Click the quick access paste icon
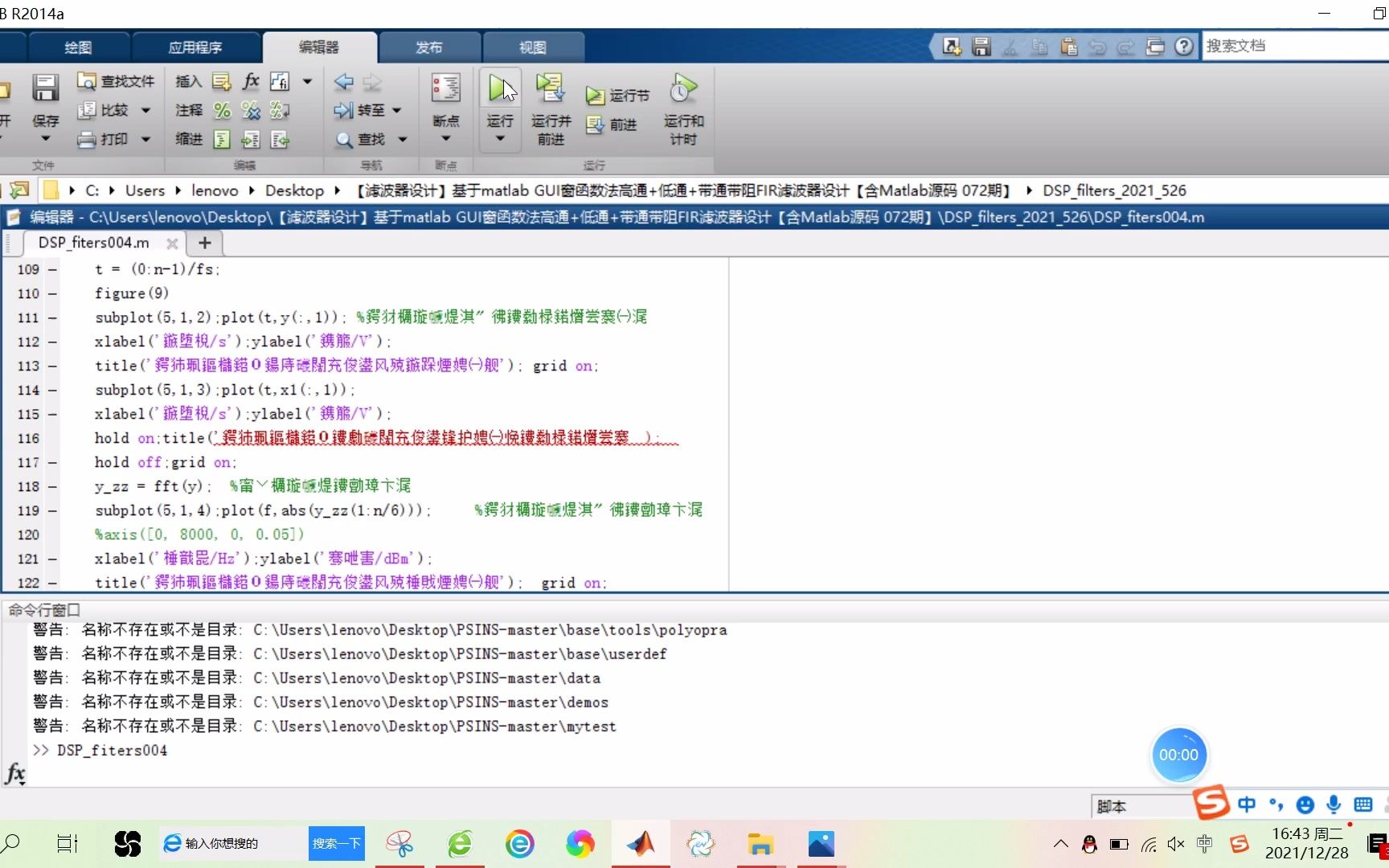This screenshot has width=1389, height=868. point(1068,47)
